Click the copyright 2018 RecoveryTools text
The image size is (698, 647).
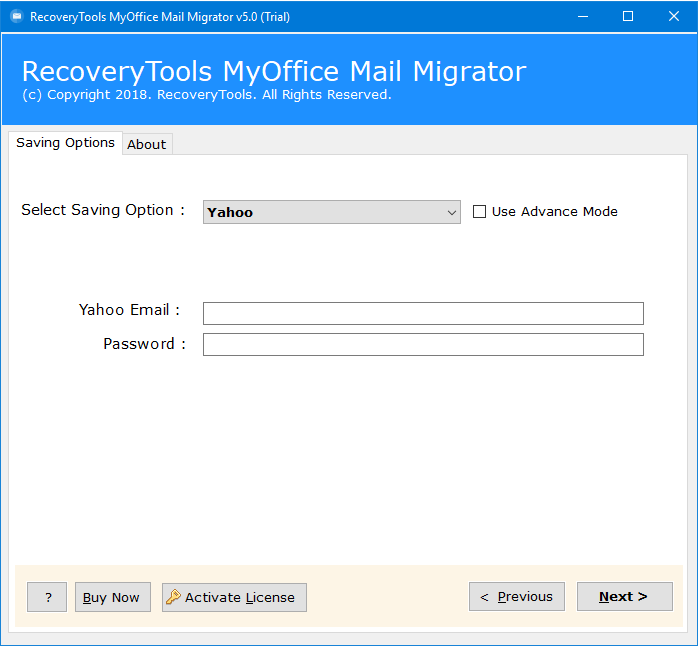(x=207, y=95)
